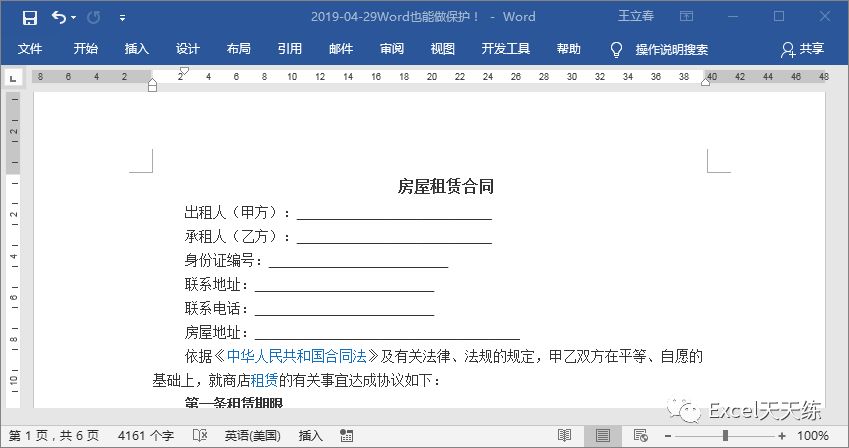Switch to the 插入 ribbon tab
This screenshot has height=448, width=849.
click(136, 49)
